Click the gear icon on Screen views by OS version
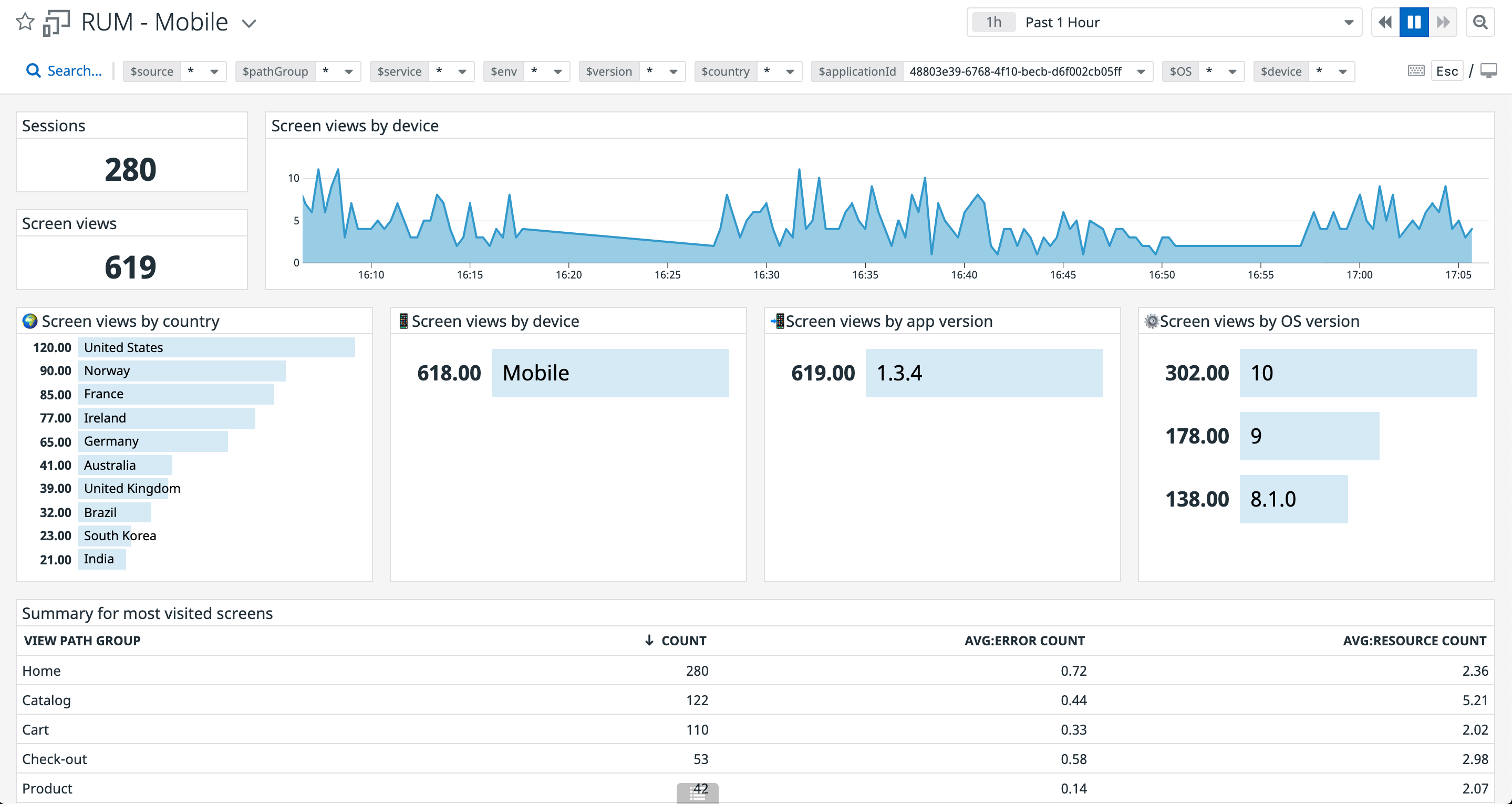Screen dimensions: 1512x804 1152,321
